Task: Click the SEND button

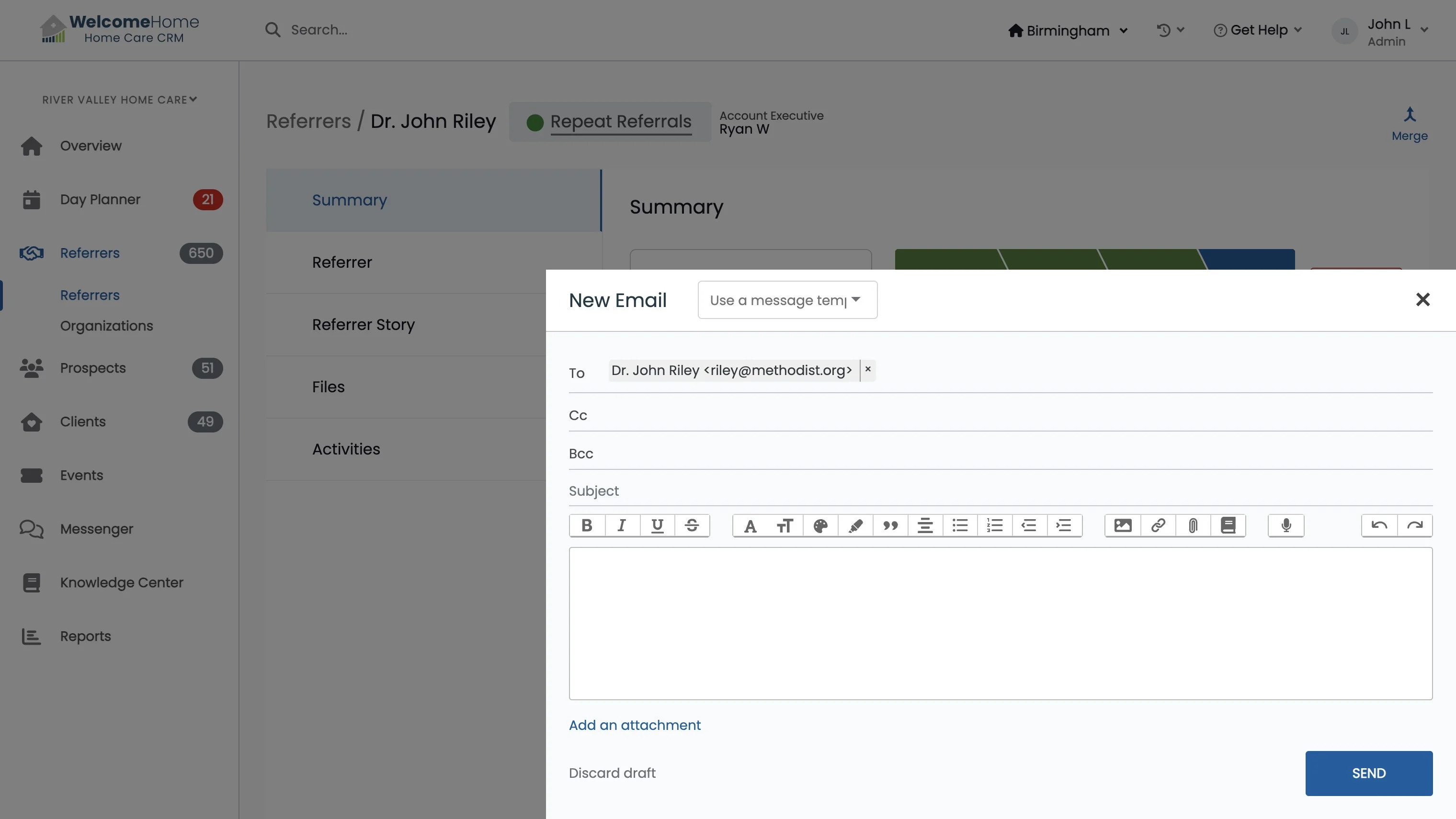Action: [x=1368, y=773]
